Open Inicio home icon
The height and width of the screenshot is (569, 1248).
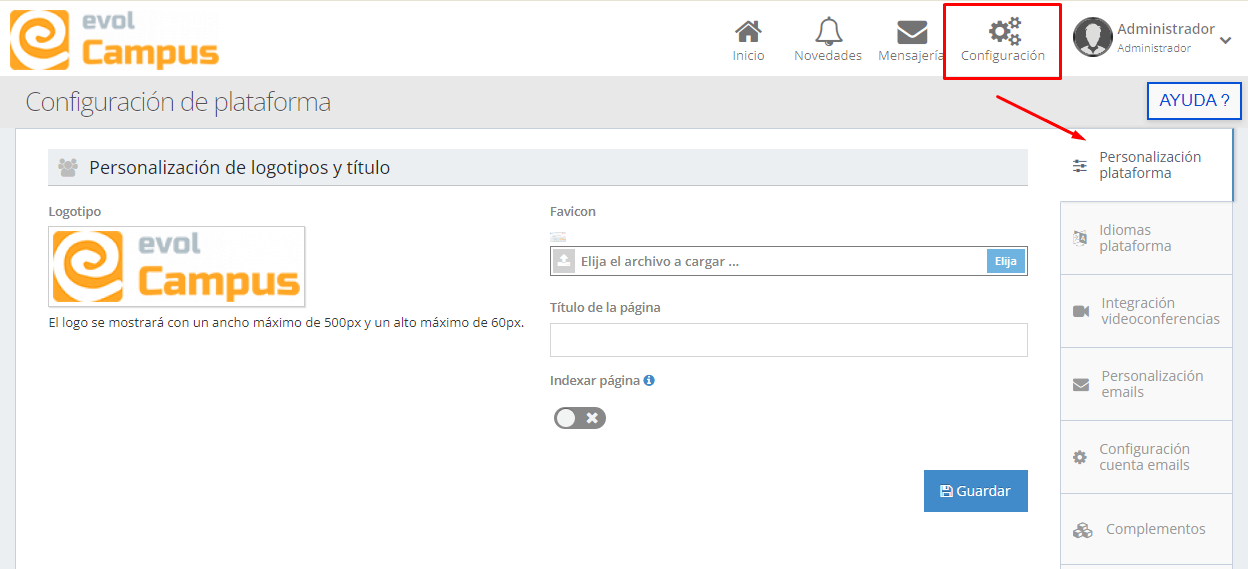tap(747, 32)
